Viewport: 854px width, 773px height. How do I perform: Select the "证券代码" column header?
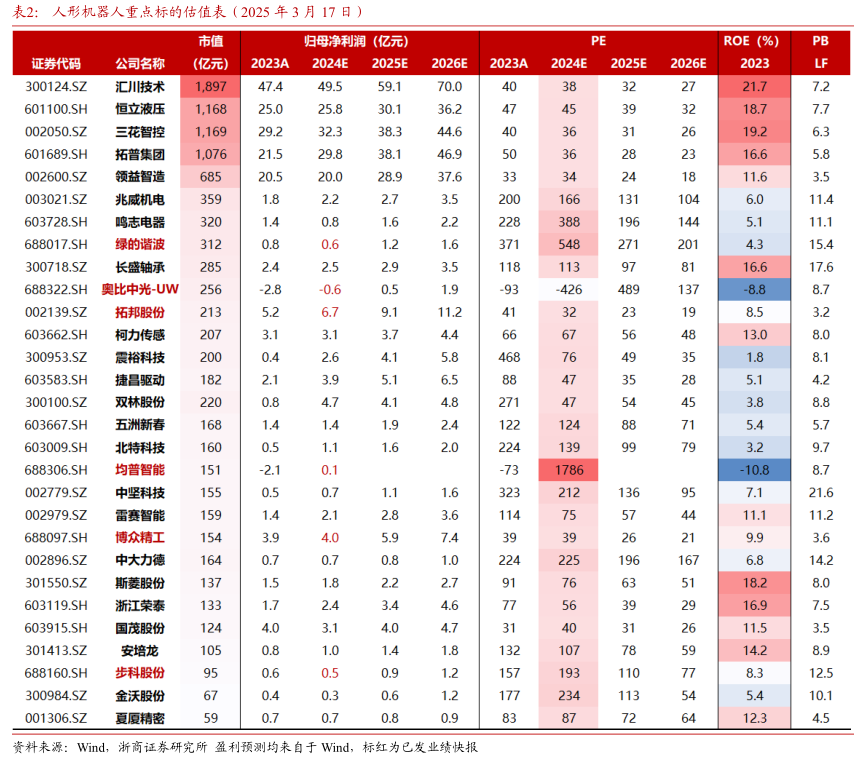(56, 64)
